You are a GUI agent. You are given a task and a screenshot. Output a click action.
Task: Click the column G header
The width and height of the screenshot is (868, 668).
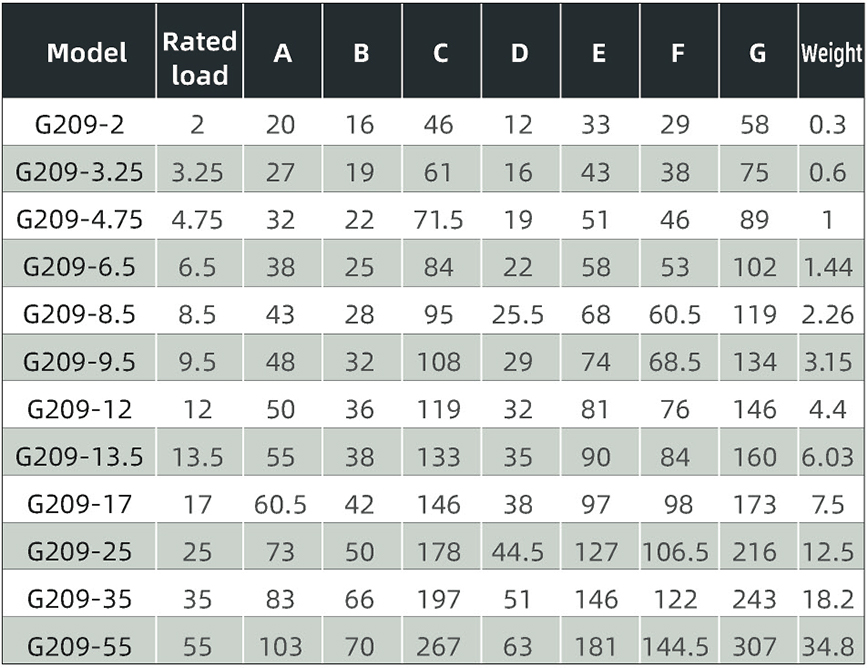[757, 53]
